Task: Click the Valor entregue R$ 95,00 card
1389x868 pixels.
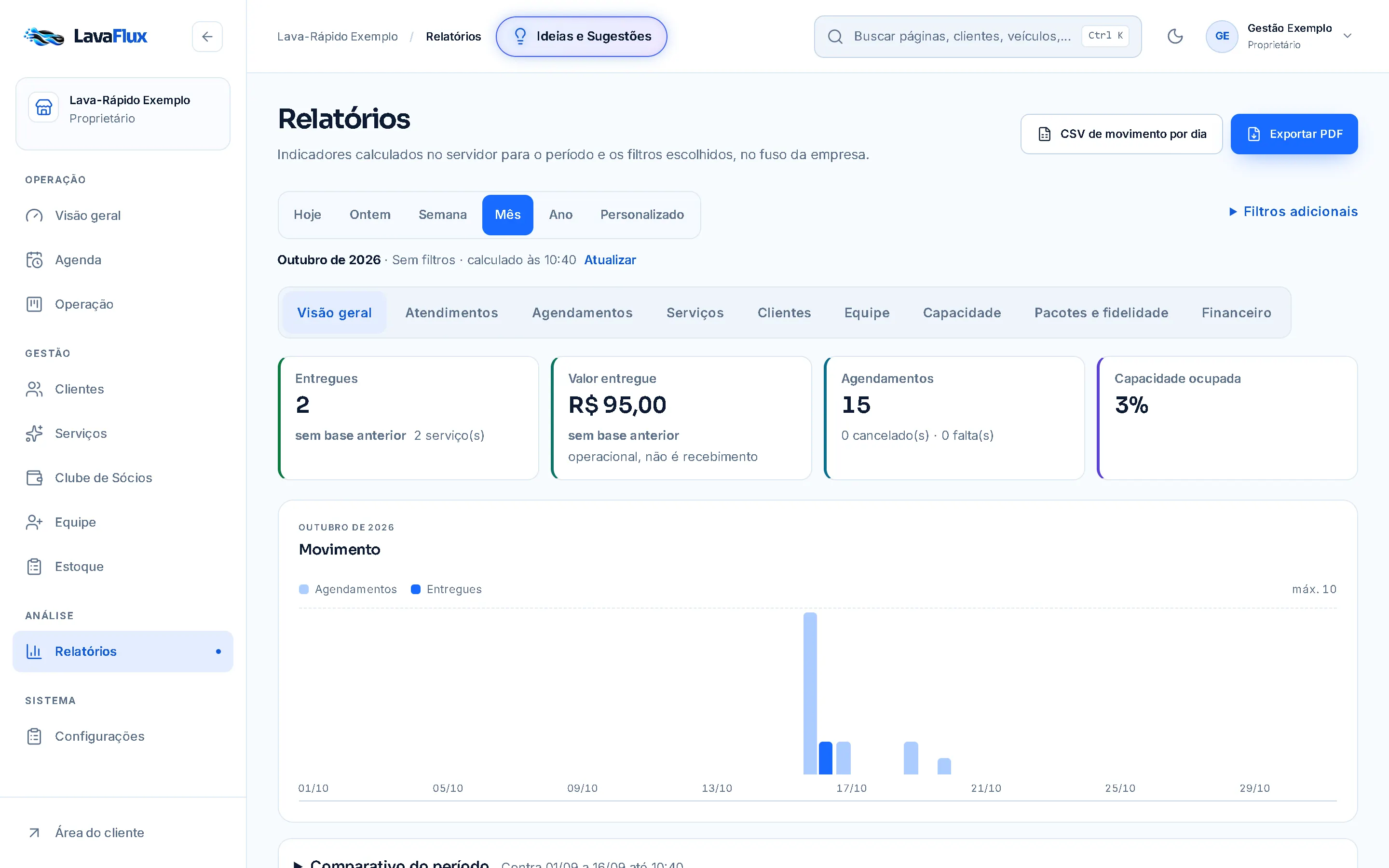Action: point(681,418)
